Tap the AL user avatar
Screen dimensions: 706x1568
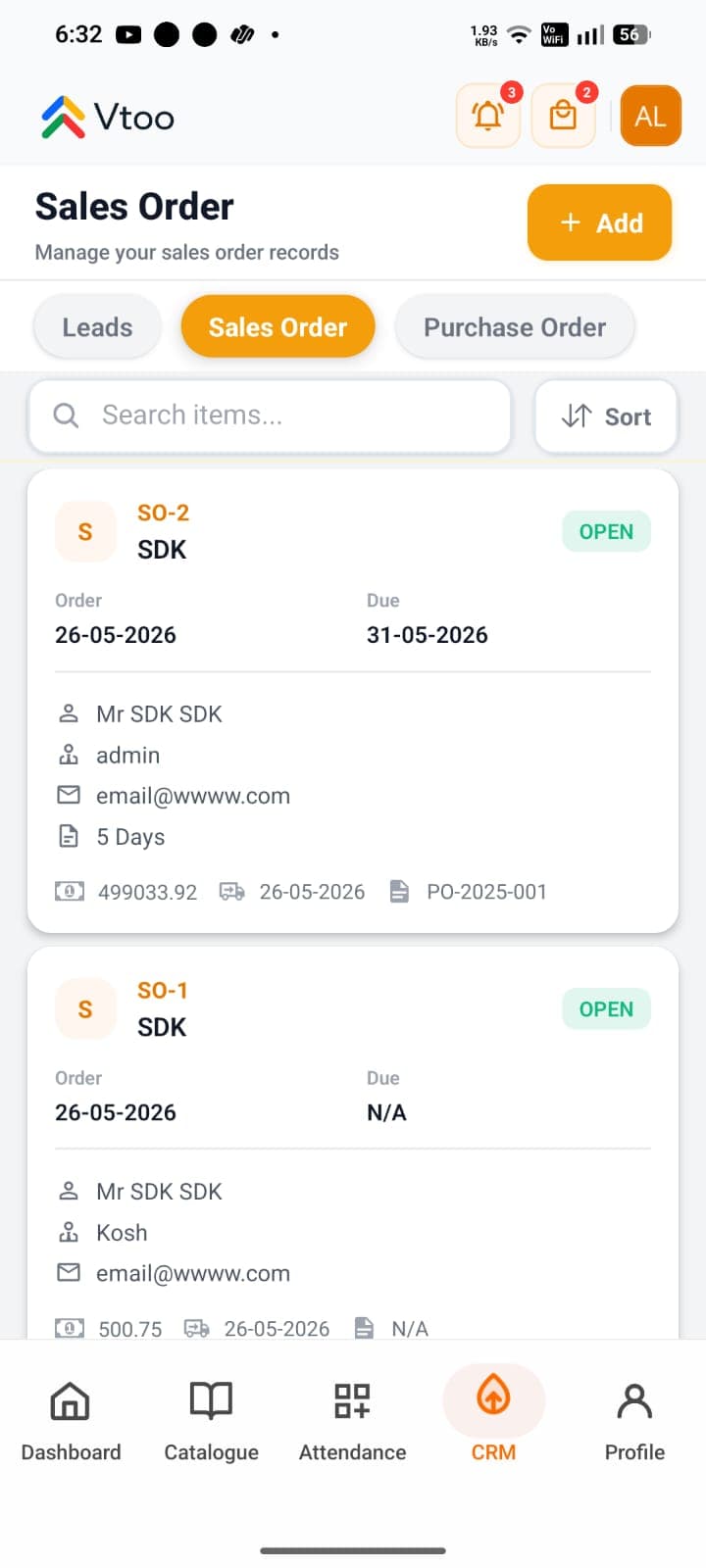pyautogui.click(x=651, y=117)
